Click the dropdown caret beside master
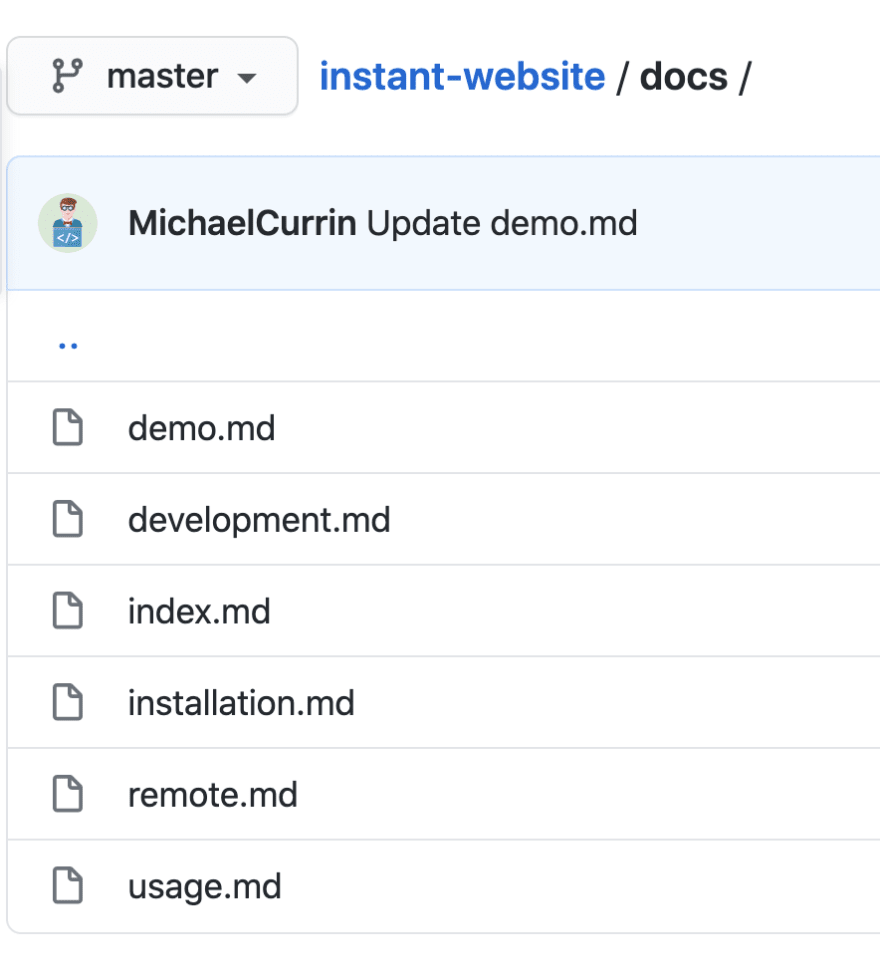This screenshot has width=880, height=978. pos(247,79)
